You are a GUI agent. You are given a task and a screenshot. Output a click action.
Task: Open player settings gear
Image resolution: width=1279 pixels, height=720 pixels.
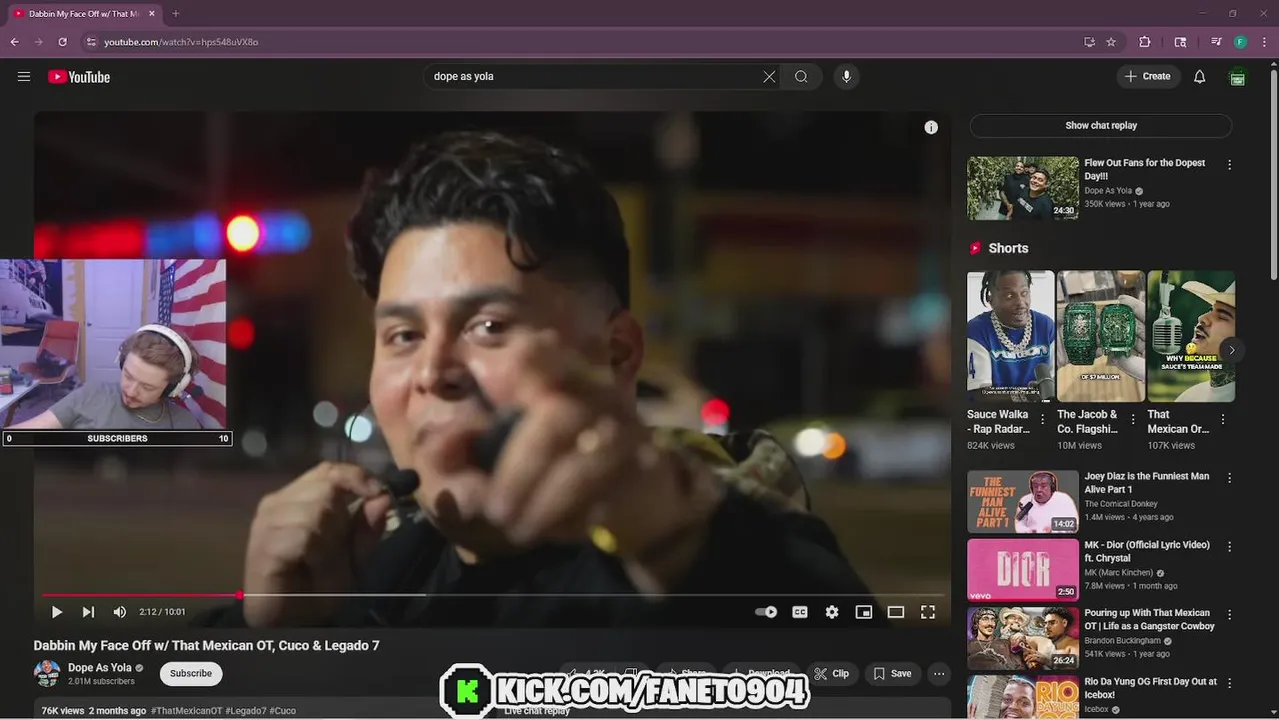(832, 612)
